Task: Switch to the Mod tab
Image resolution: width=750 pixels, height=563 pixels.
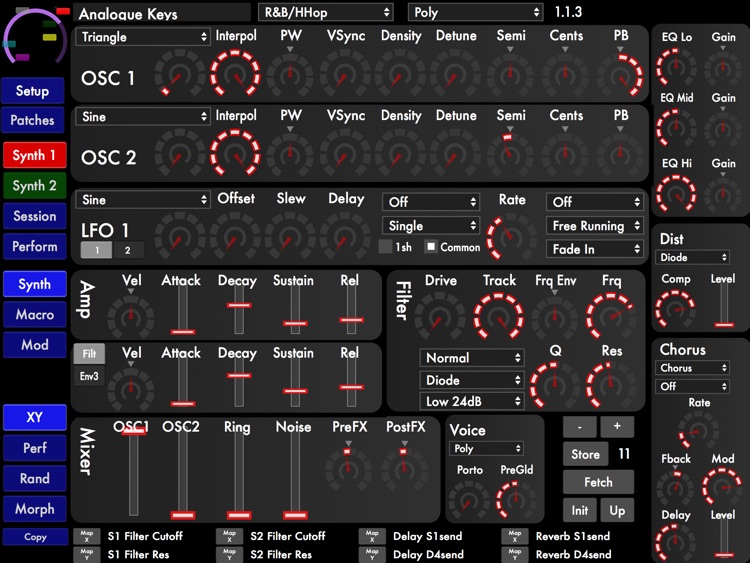Action: [x=34, y=344]
